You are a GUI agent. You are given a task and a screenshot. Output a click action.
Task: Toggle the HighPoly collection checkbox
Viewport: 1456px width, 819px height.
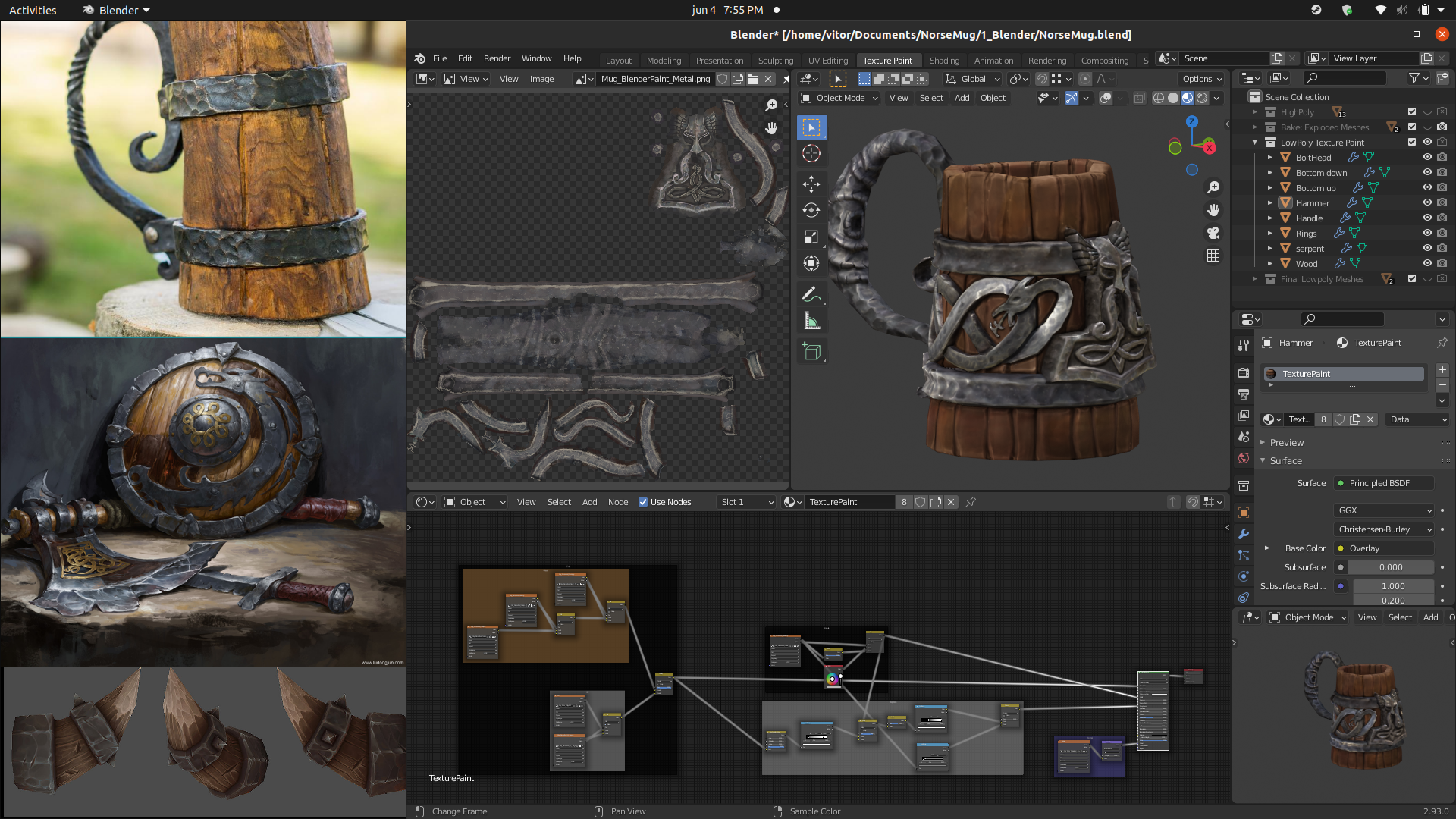1411,111
